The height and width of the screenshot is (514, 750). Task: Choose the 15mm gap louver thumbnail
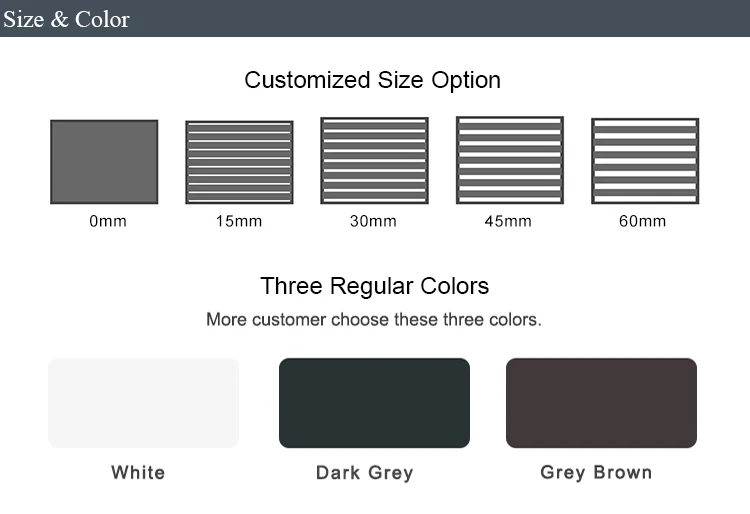(x=239, y=163)
